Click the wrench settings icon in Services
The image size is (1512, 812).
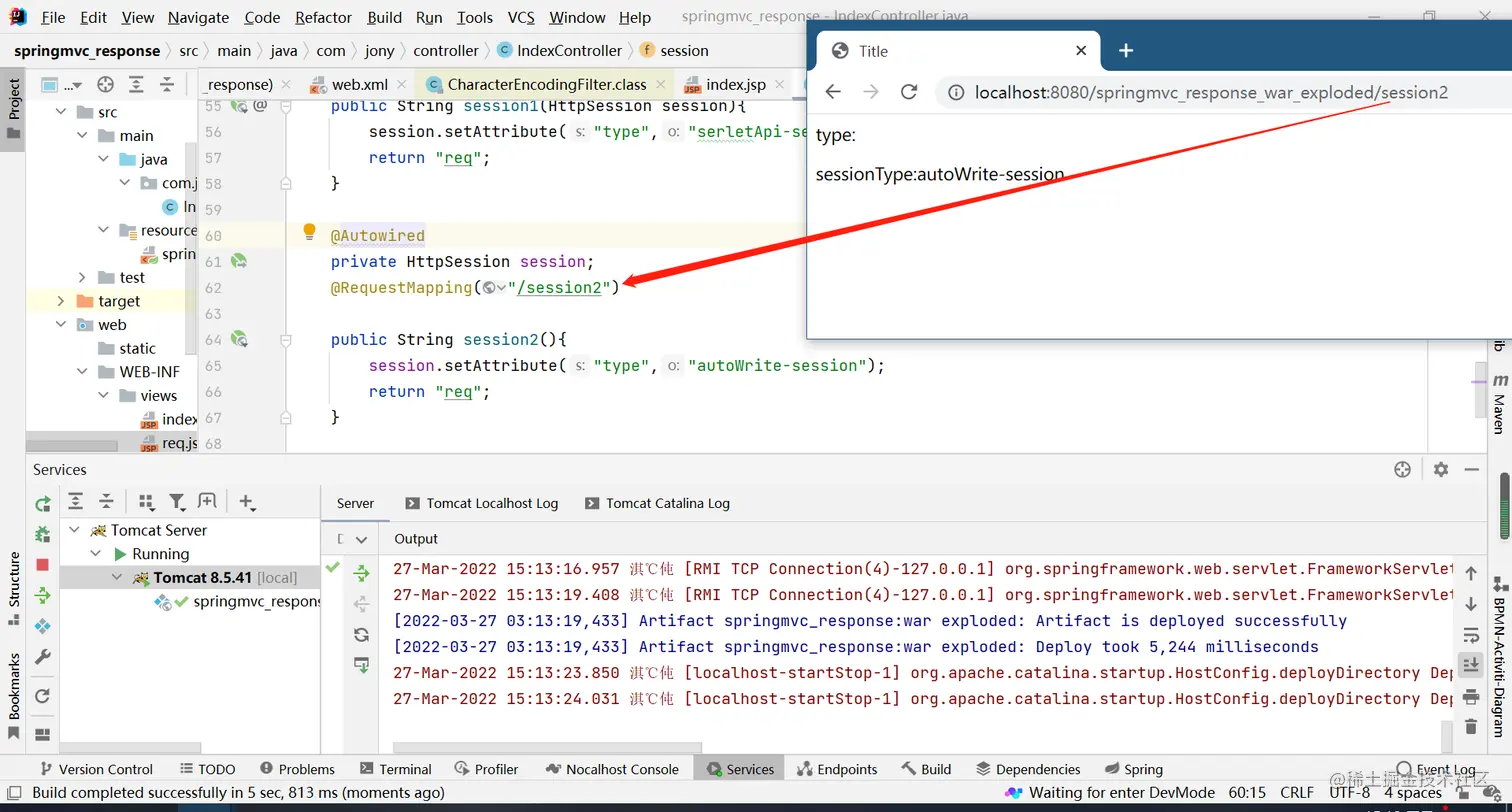(42, 657)
